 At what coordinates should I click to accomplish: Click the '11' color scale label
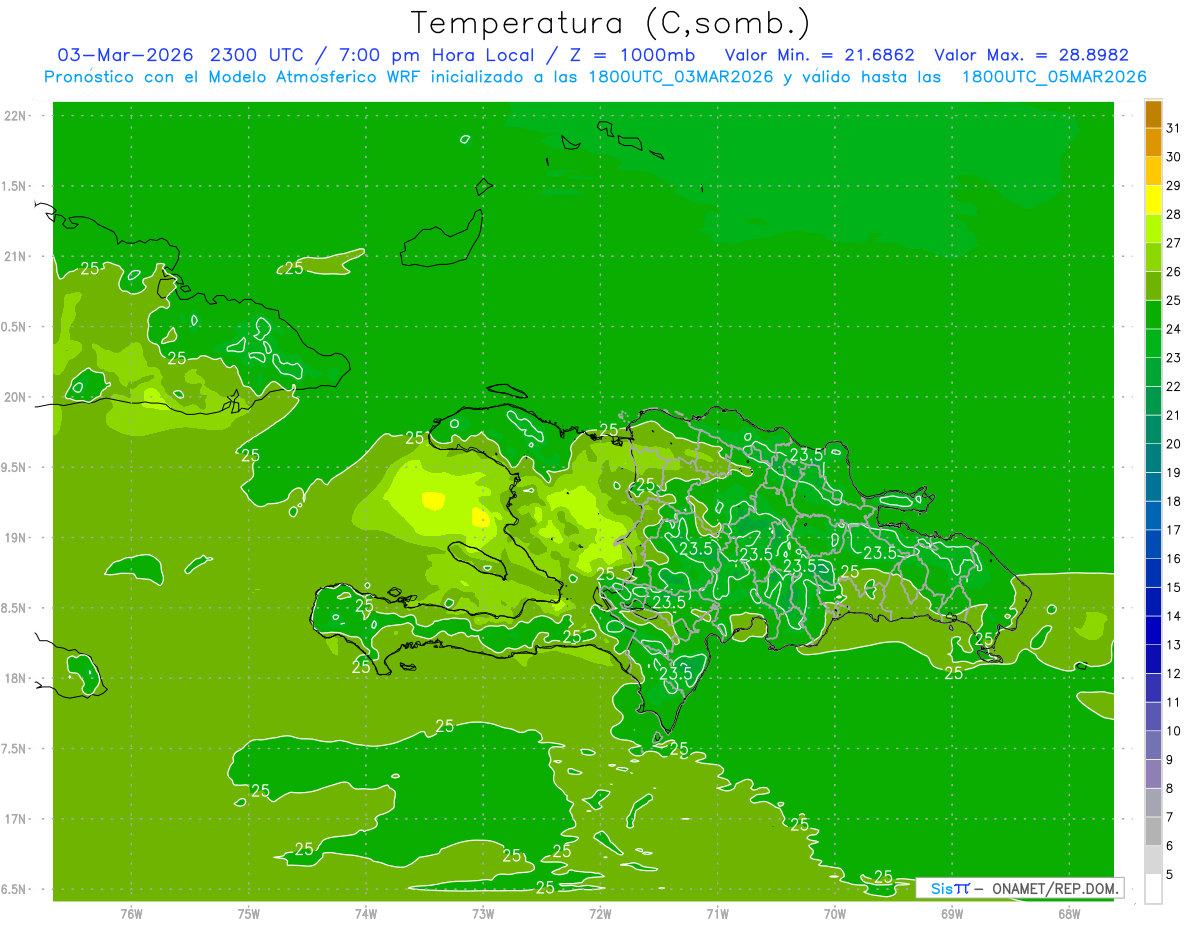(1174, 702)
